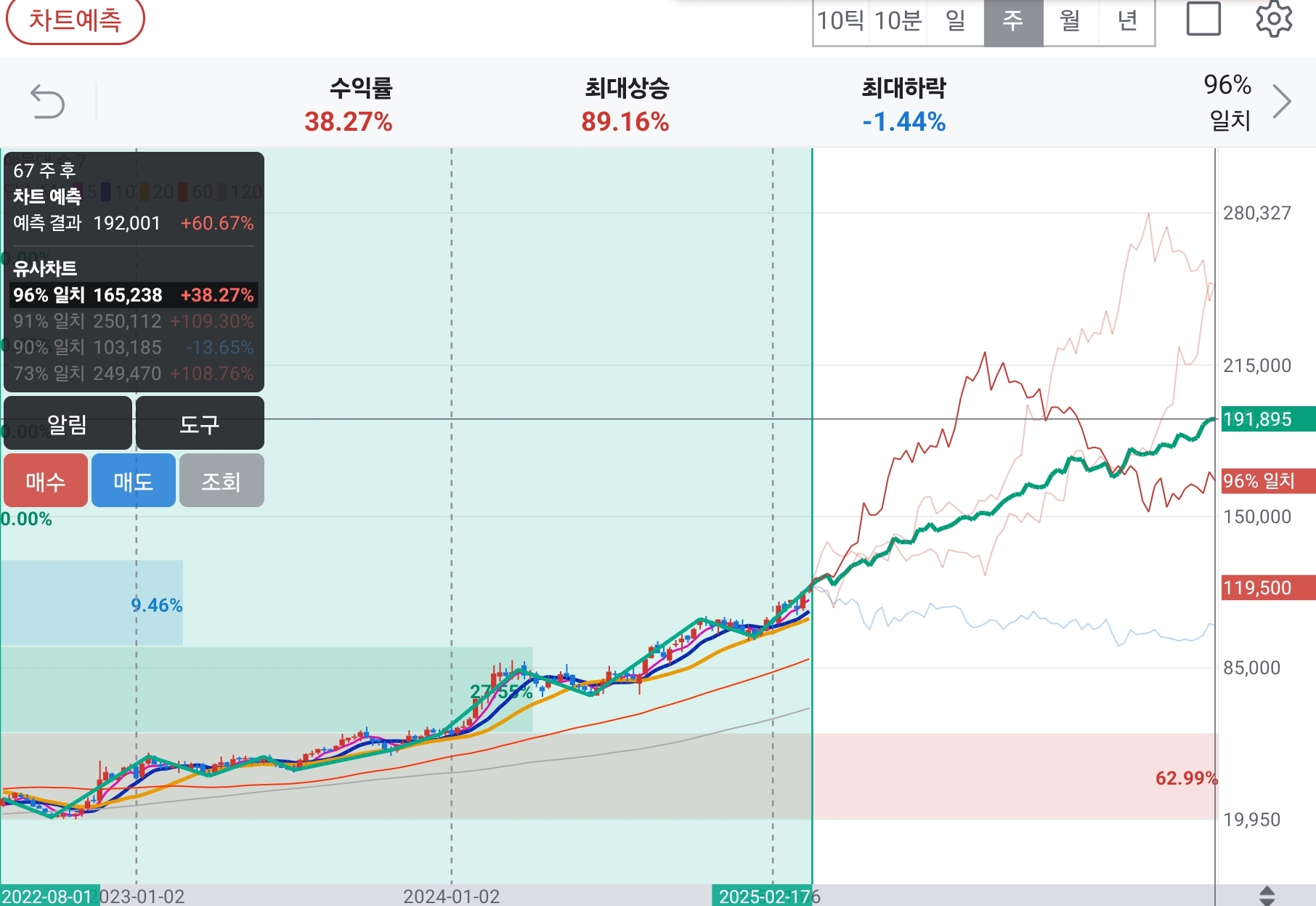Click the undo back arrow icon
Viewport: 1316px width, 906px height.
(x=48, y=101)
